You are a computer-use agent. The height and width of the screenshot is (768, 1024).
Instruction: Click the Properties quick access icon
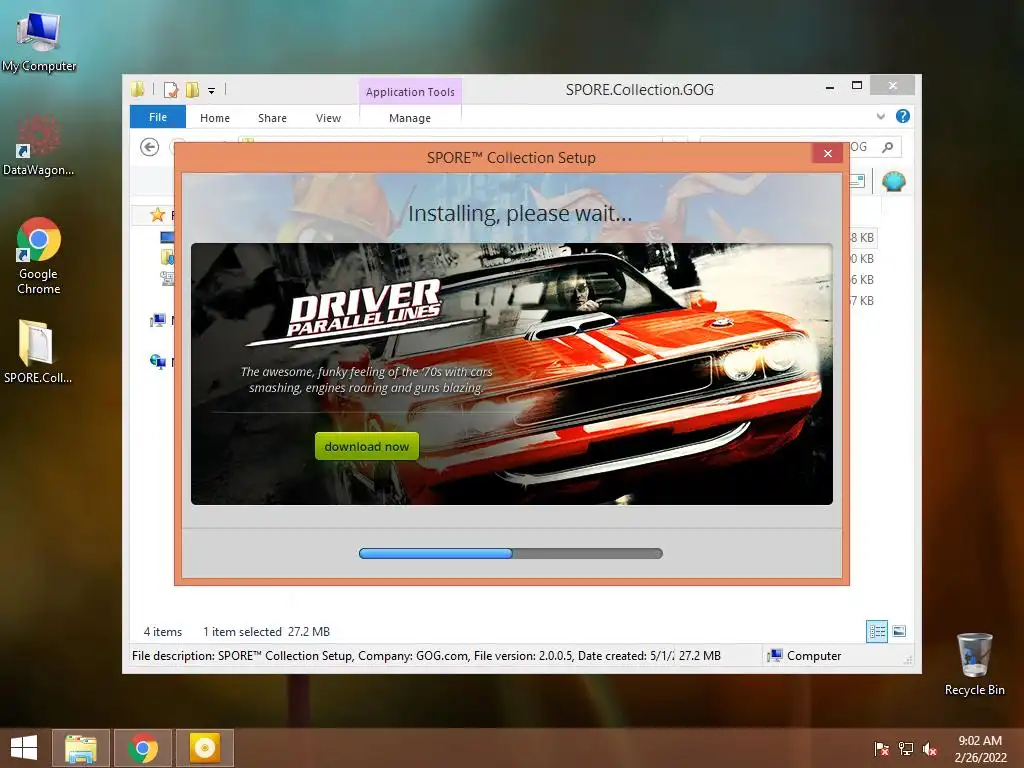coord(171,89)
